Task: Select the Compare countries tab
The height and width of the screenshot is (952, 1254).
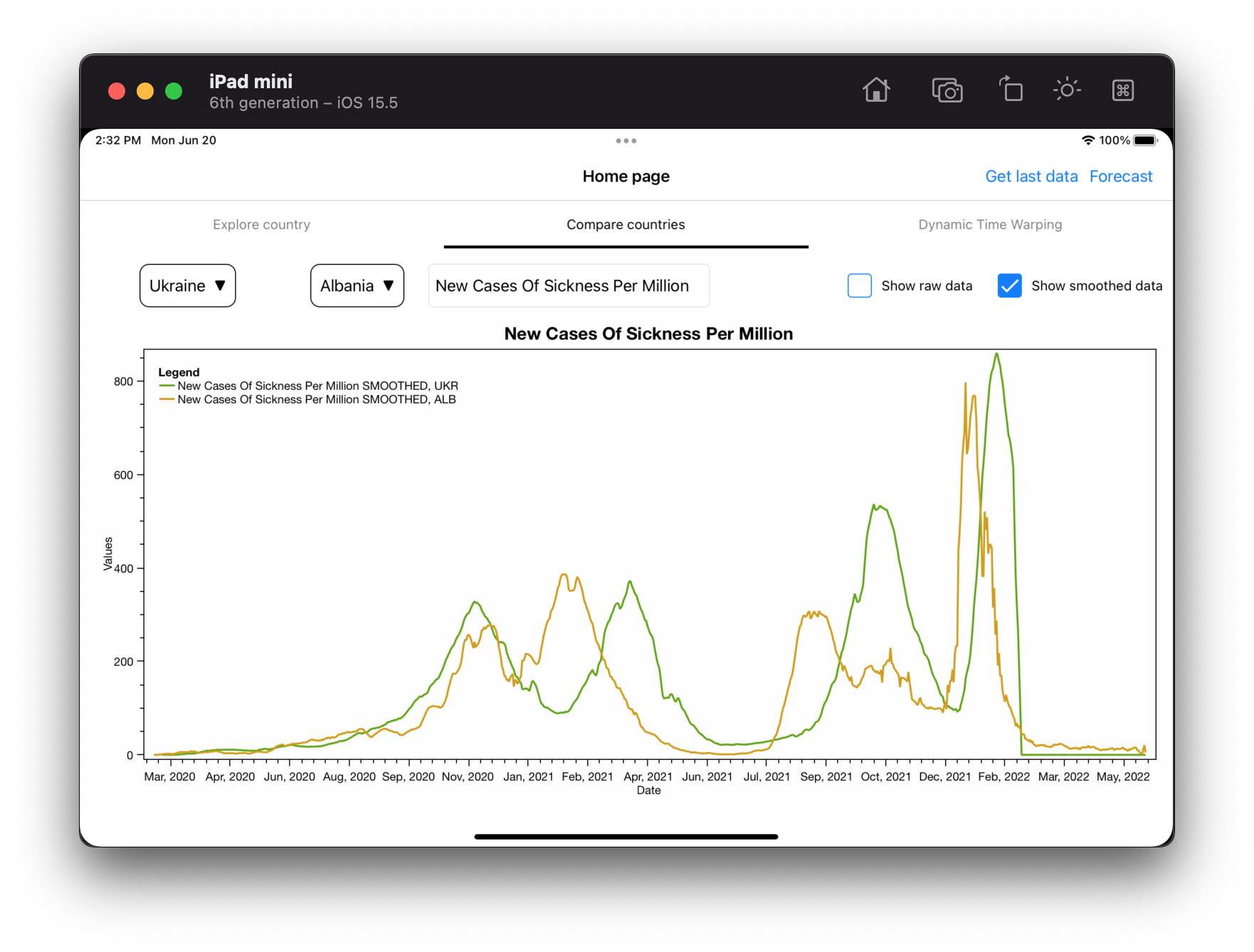Action: coord(626,225)
